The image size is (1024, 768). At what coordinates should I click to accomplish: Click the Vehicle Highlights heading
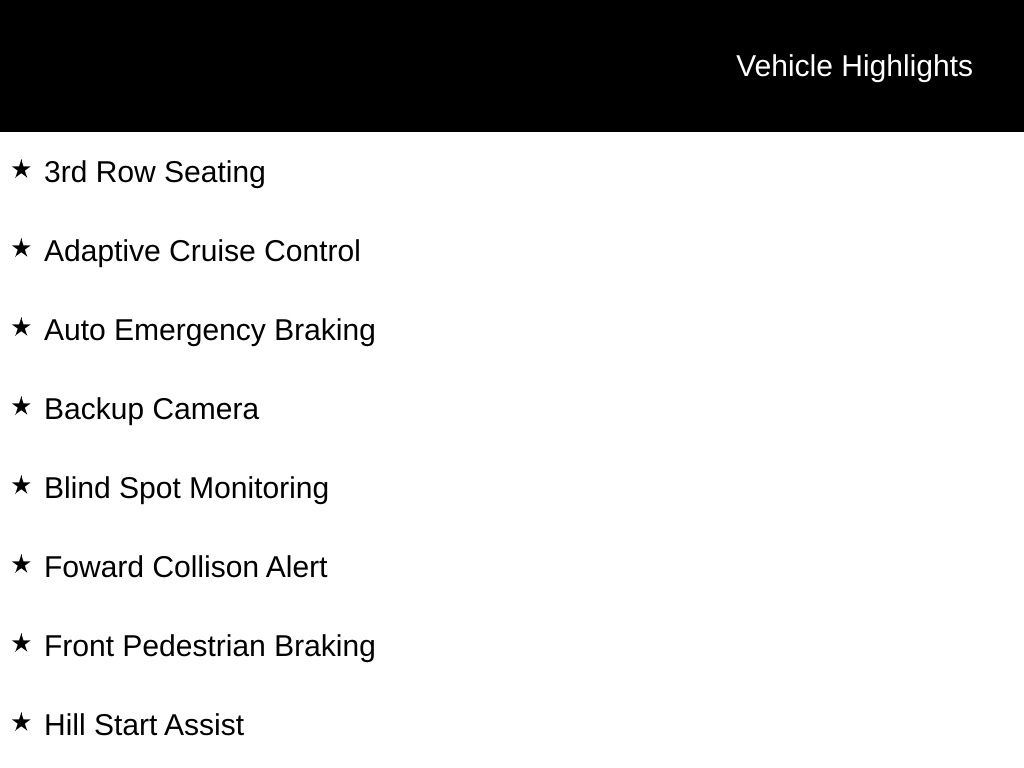click(854, 66)
